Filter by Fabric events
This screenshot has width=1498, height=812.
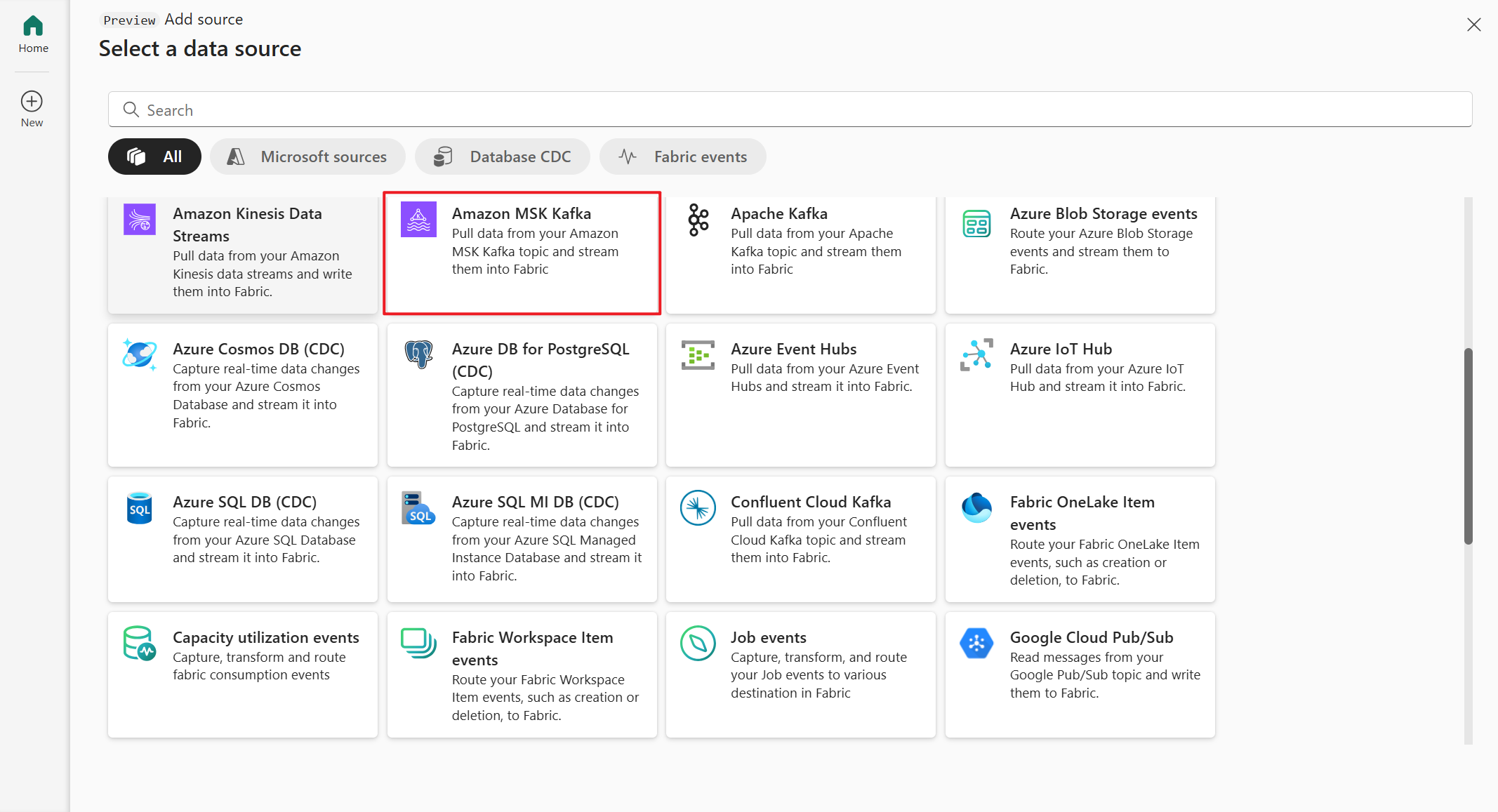(x=682, y=157)
